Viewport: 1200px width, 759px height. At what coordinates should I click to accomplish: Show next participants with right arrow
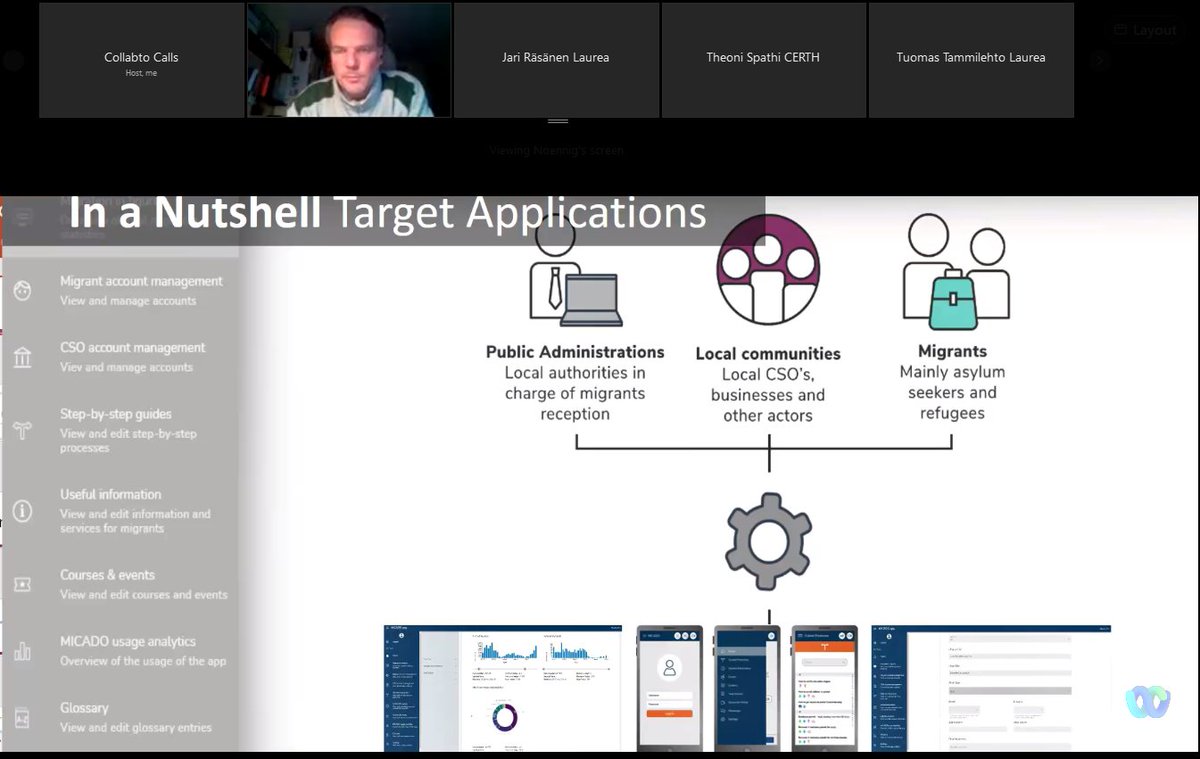coord(1099,60)
